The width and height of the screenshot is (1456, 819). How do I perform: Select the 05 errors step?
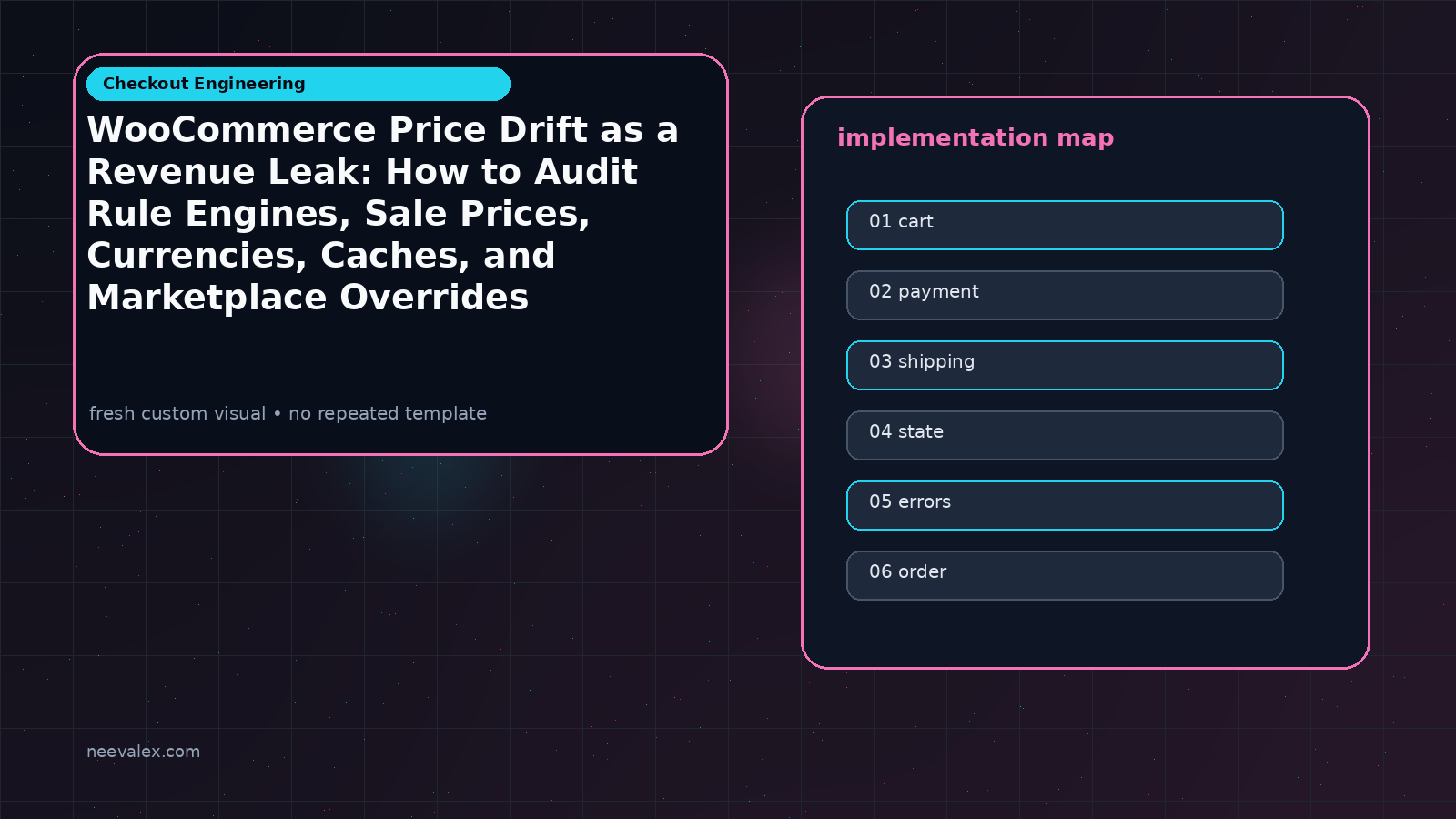[1065, 505]
